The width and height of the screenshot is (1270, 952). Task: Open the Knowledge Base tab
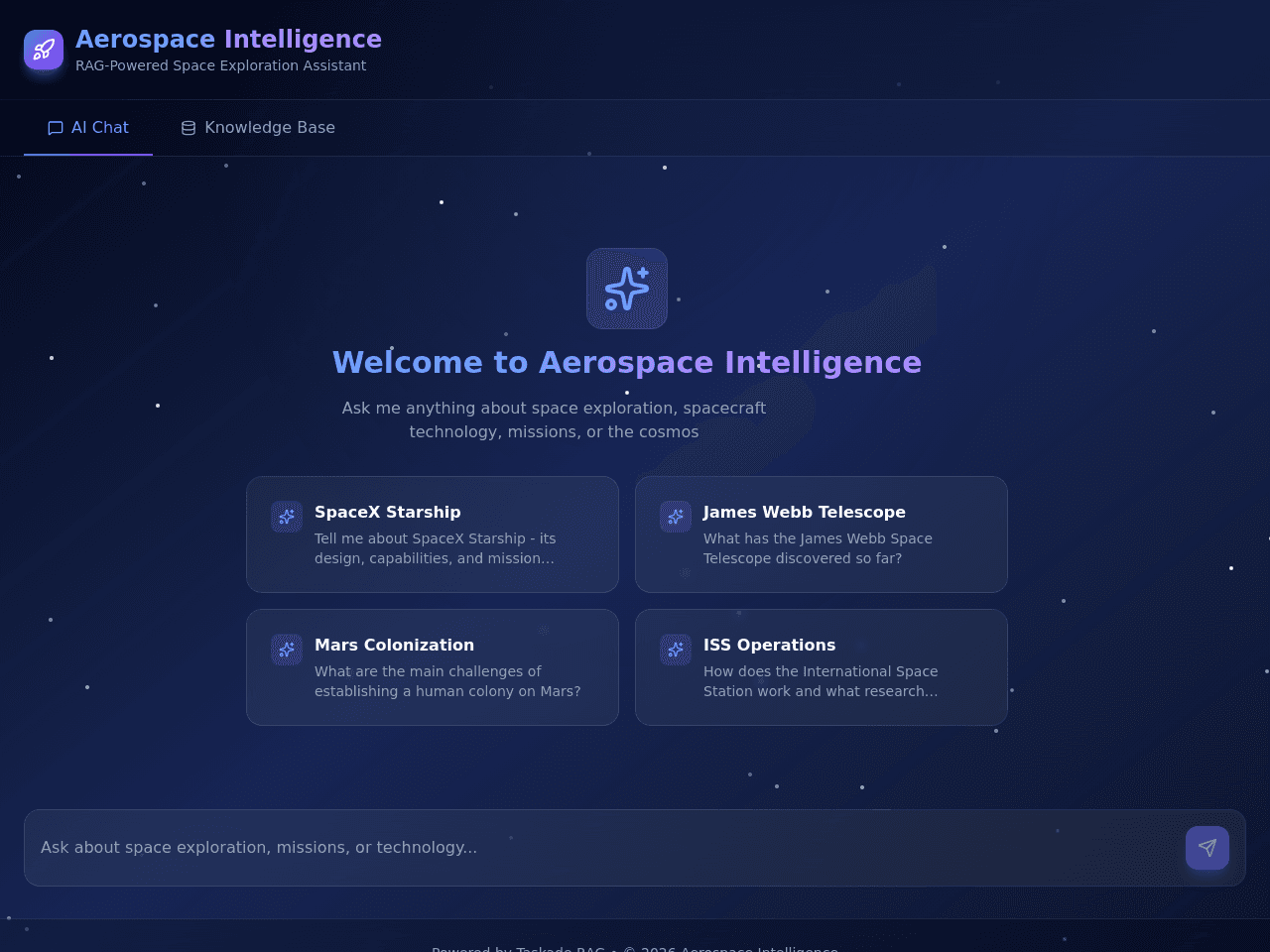click(x=258, y=128)
